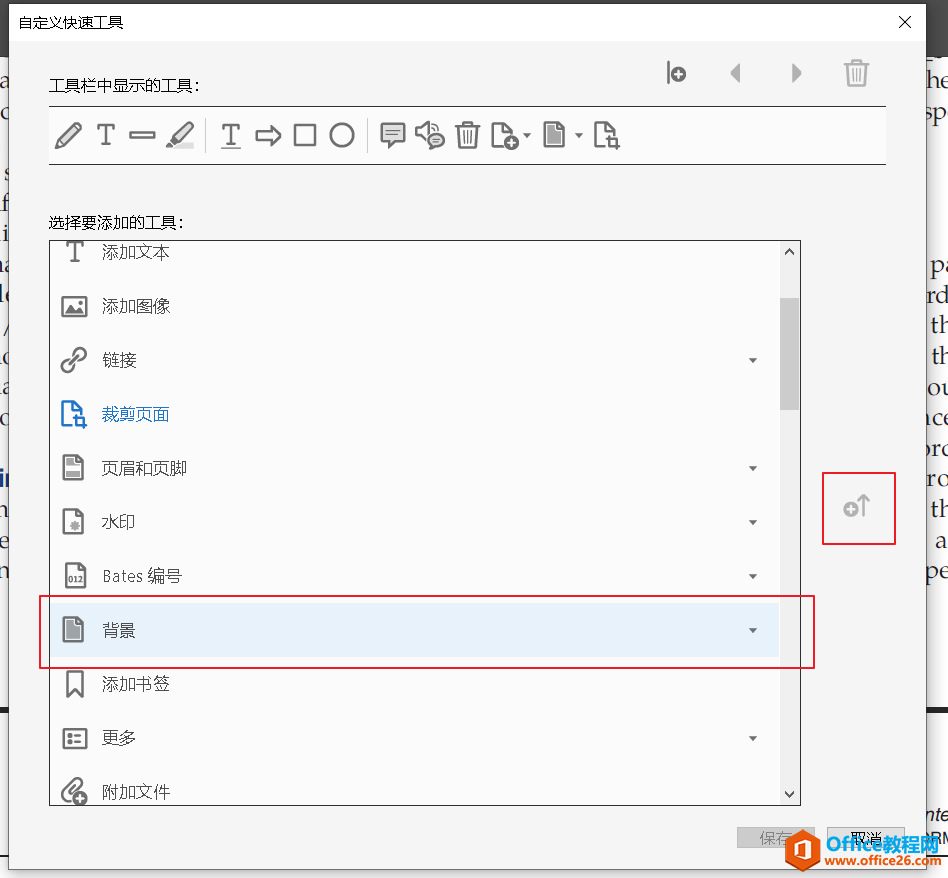Select the underline text toolbar icon

click(x=230, y=135)
